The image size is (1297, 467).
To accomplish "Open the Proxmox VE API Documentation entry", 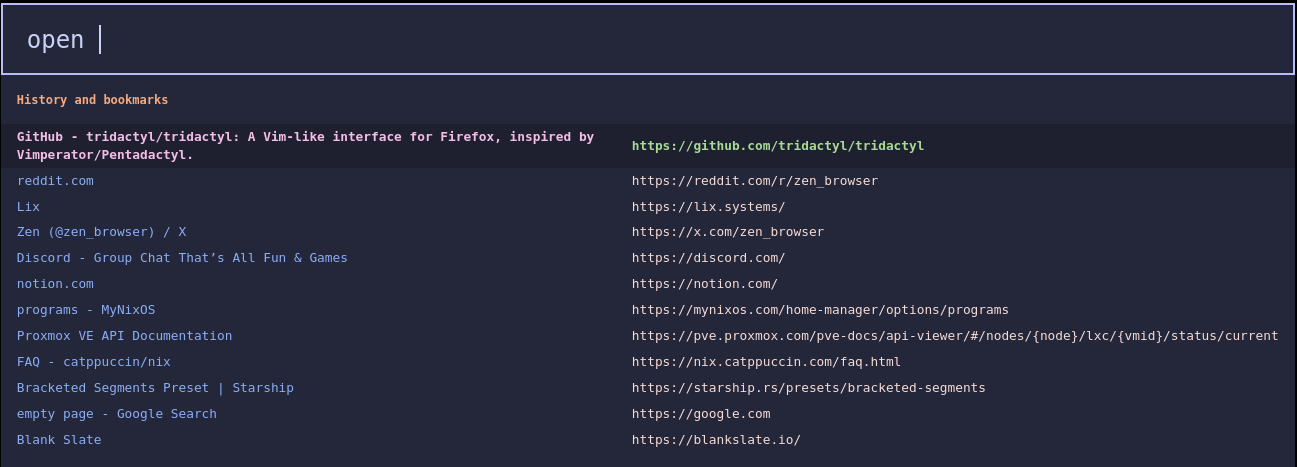I will point(124,336).
